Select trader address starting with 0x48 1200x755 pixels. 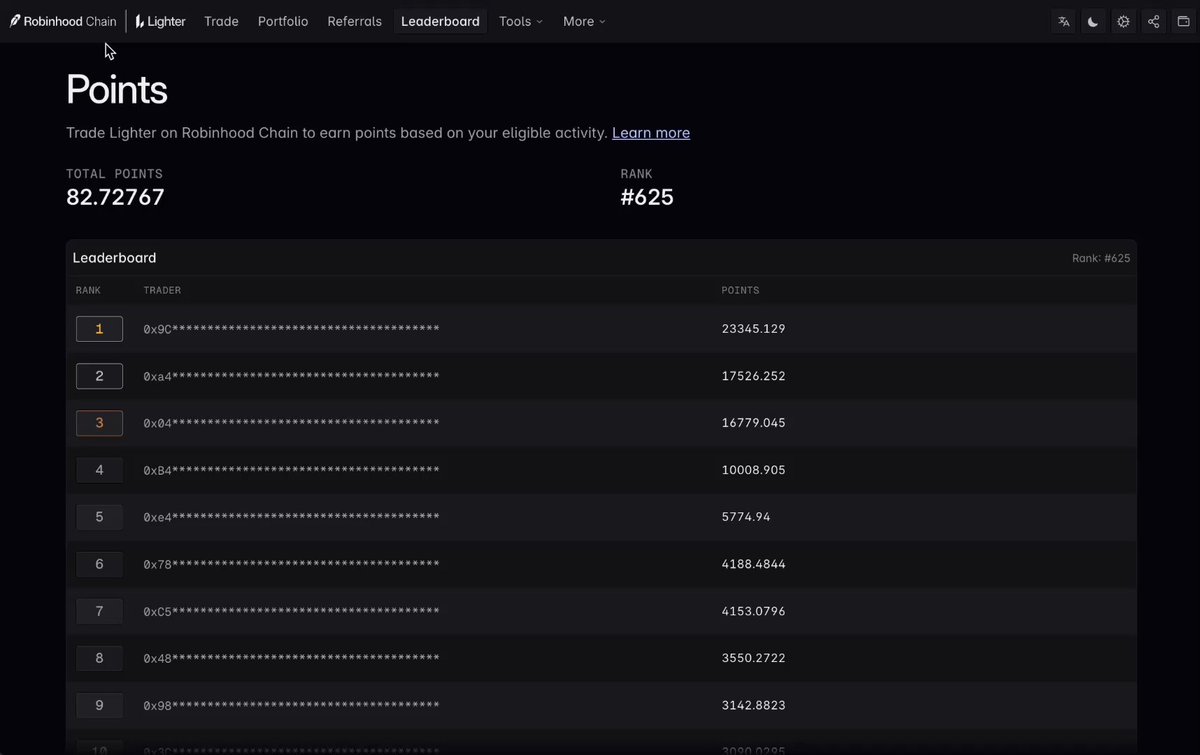pos(292,658)
